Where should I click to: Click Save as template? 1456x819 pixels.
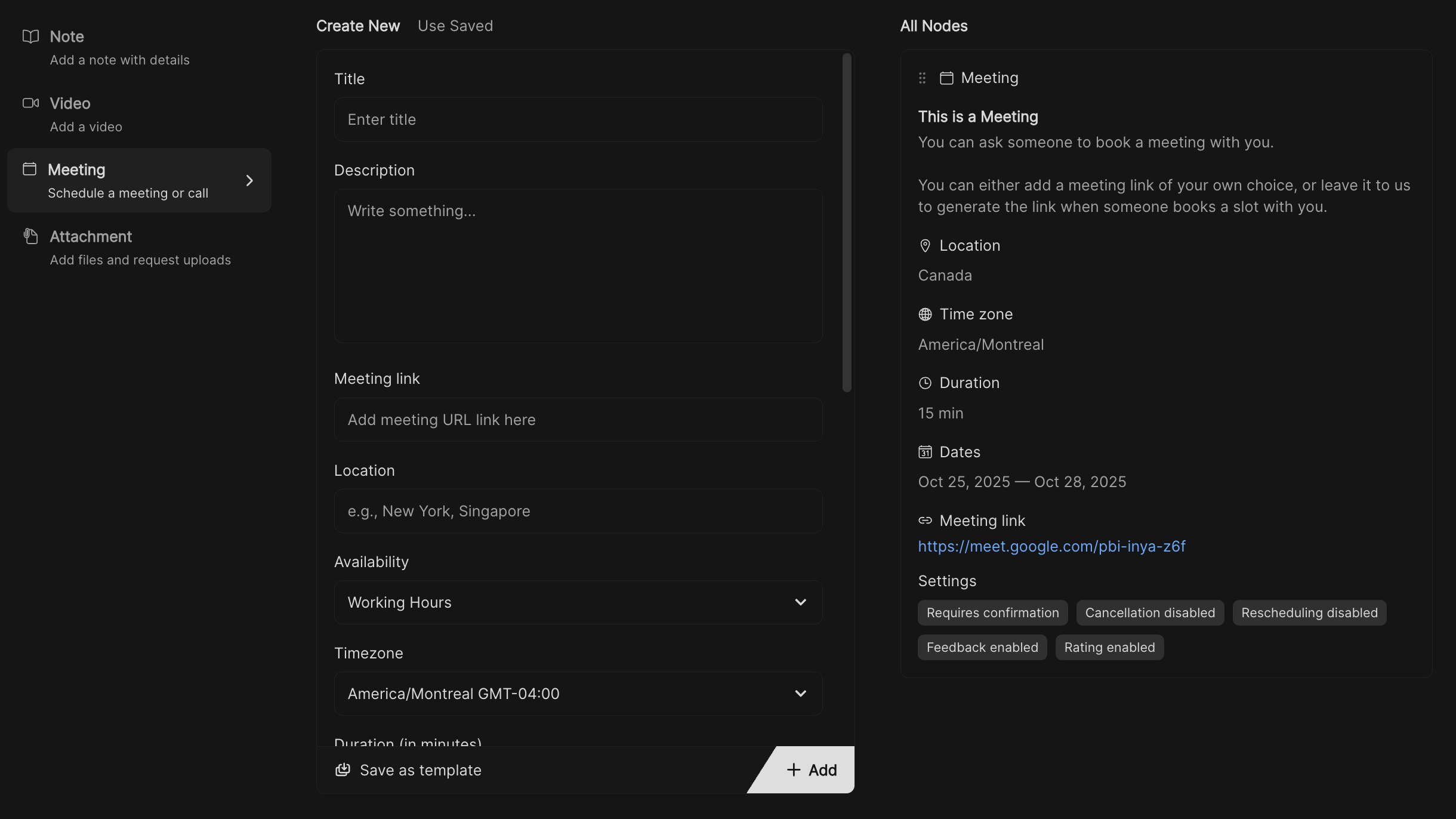(x=409, y=770)
